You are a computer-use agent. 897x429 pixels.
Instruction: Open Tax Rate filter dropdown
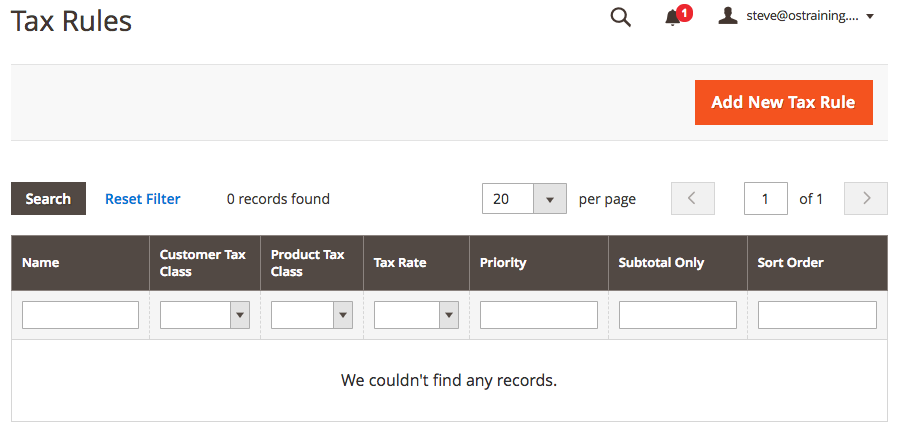416,315
